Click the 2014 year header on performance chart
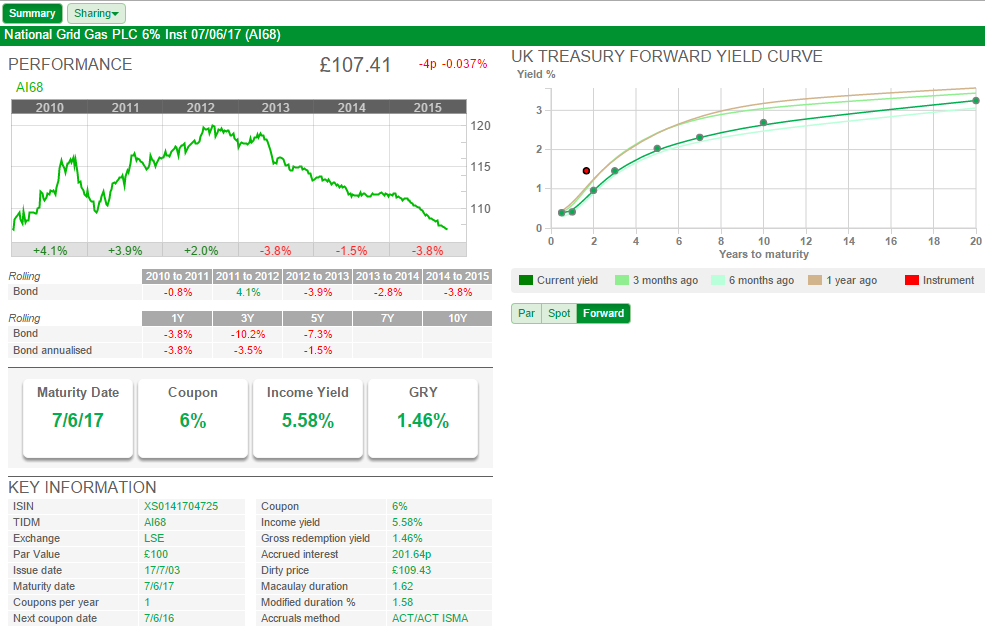Image resolution: width=985 pixels, height=626 pixels. (351, 107)
